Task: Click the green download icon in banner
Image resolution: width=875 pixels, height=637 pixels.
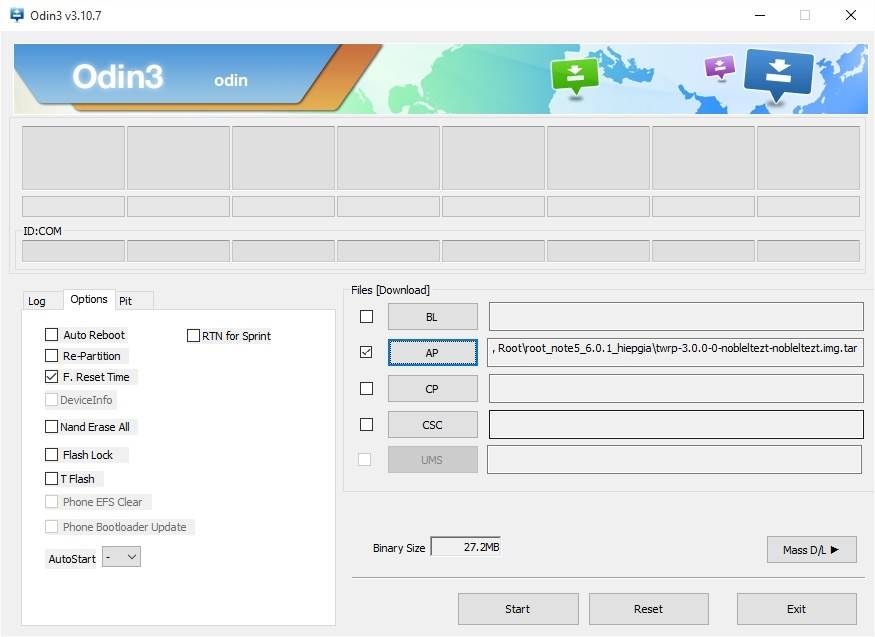Action: pyautogui.click(x=574, y=72)
